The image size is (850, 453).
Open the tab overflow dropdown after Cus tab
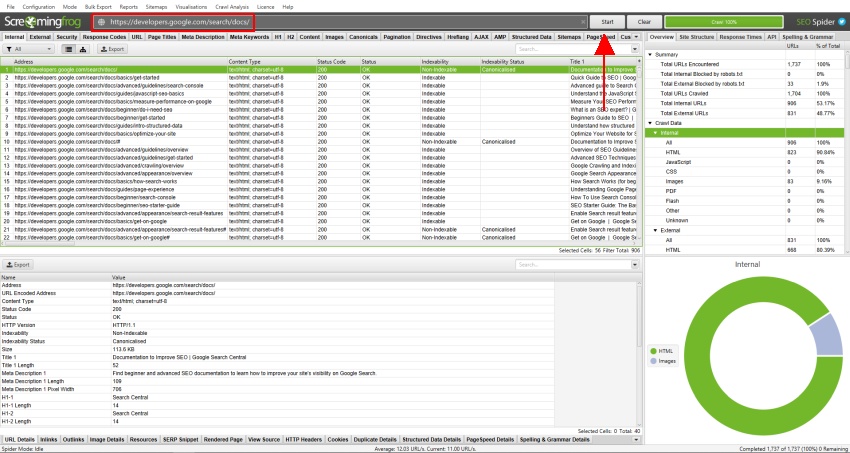[x=636, y=37]
